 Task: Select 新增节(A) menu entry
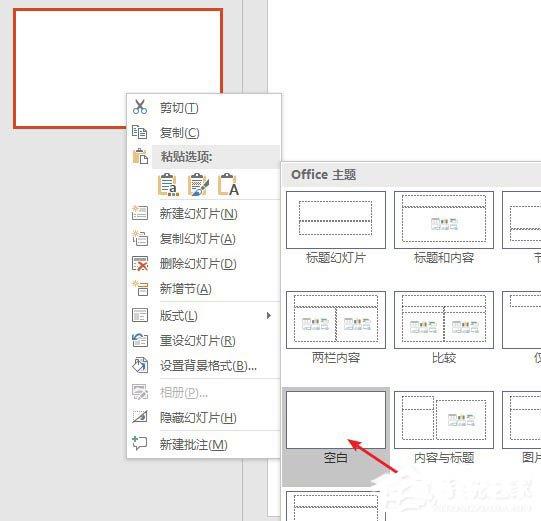pyautogui.click(x=204, y=289)
